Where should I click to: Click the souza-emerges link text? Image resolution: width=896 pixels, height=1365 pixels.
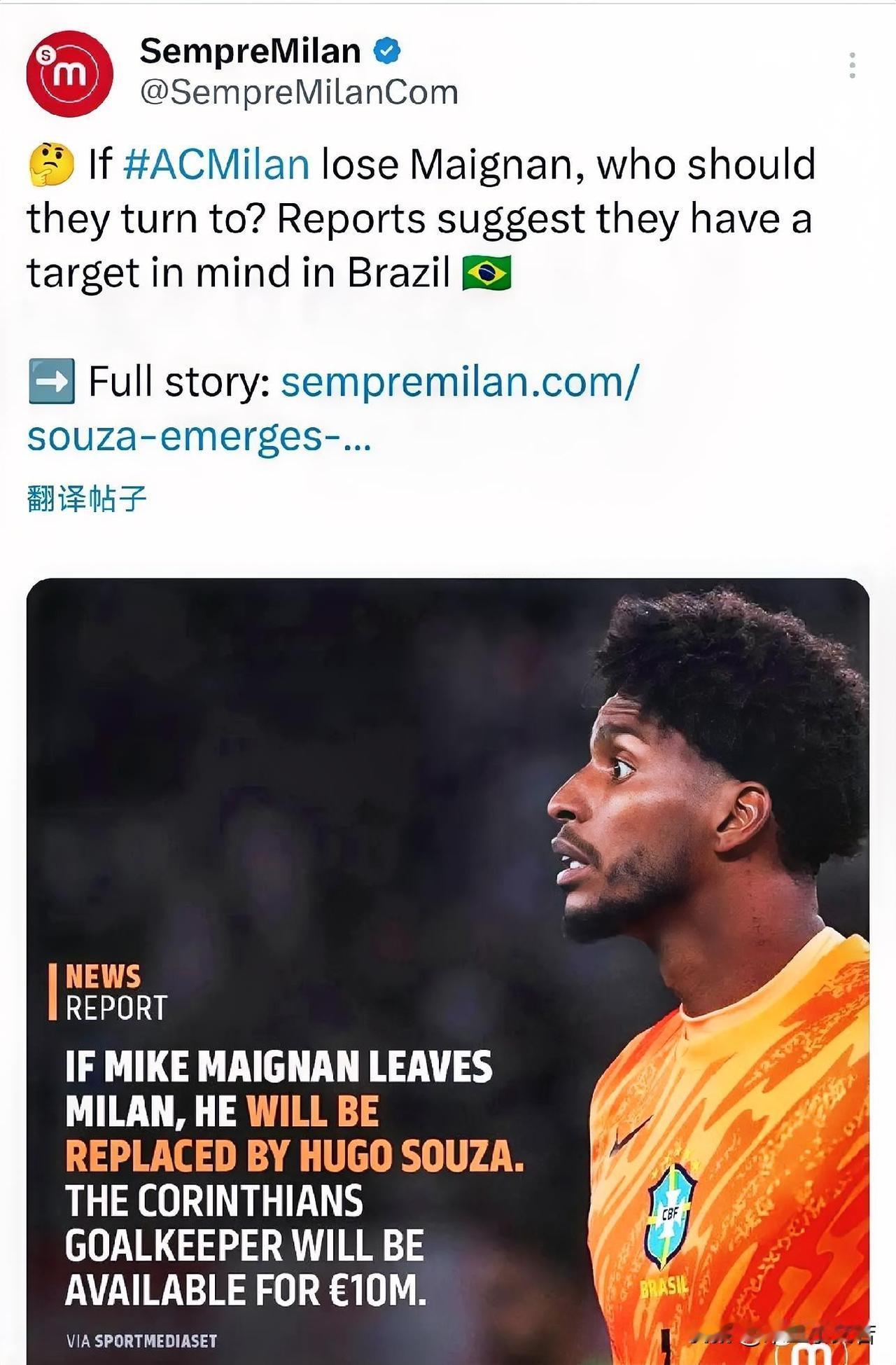tap(199, 437)
